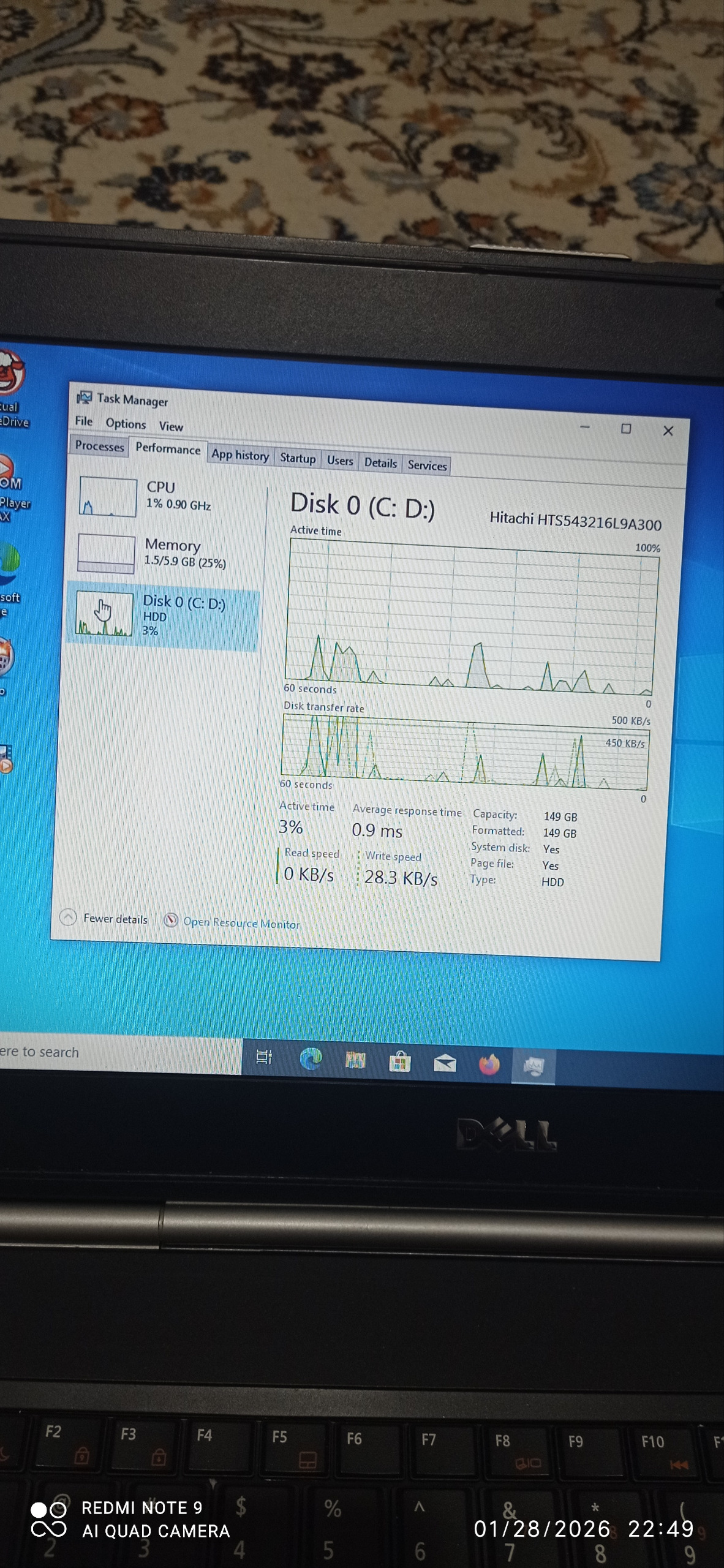Screen dimensions: 724x1568
Task: Open the Mail app taskbar icon
Action: [445, 1064]
